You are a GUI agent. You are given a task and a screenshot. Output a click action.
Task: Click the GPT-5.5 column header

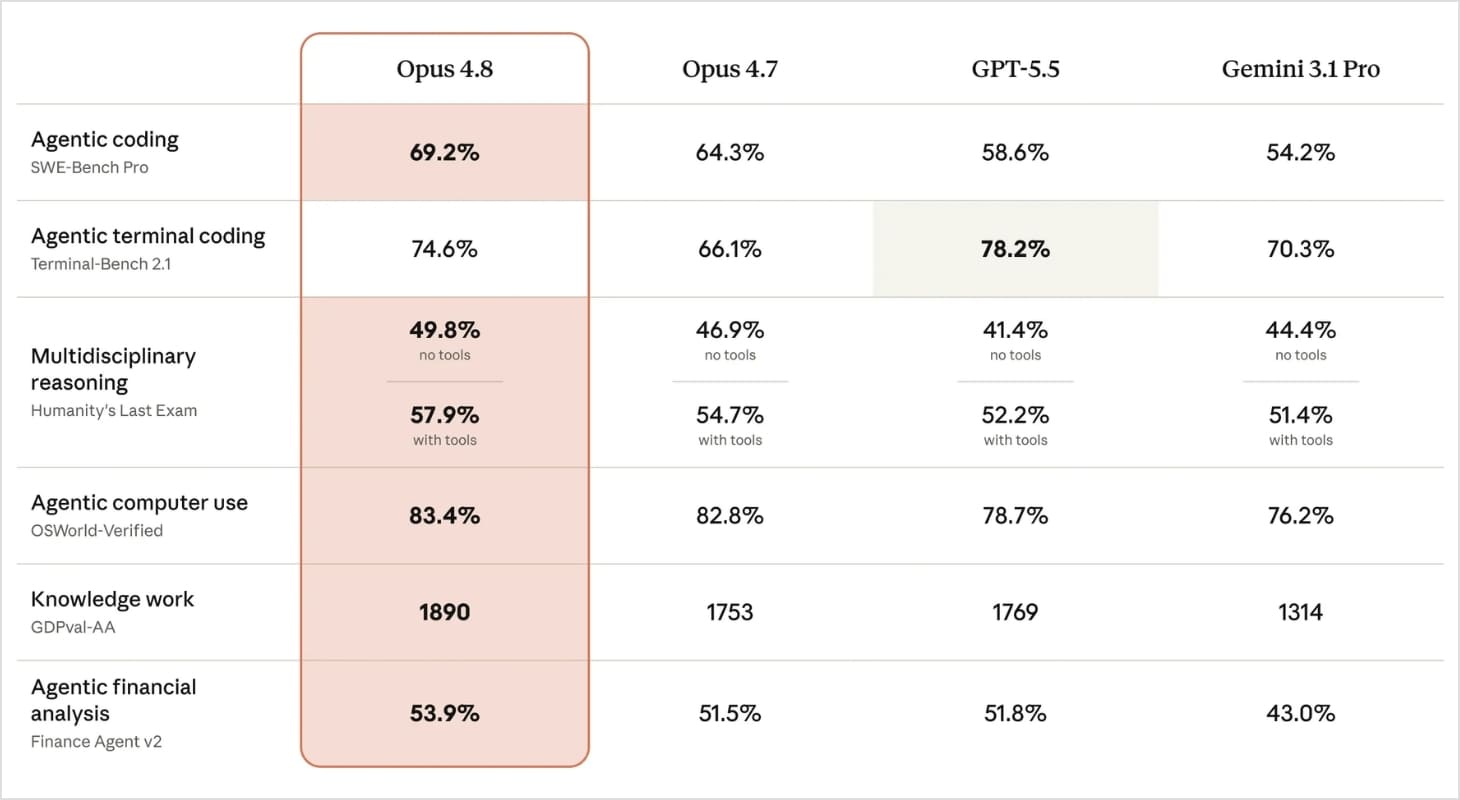point(1015,69)
